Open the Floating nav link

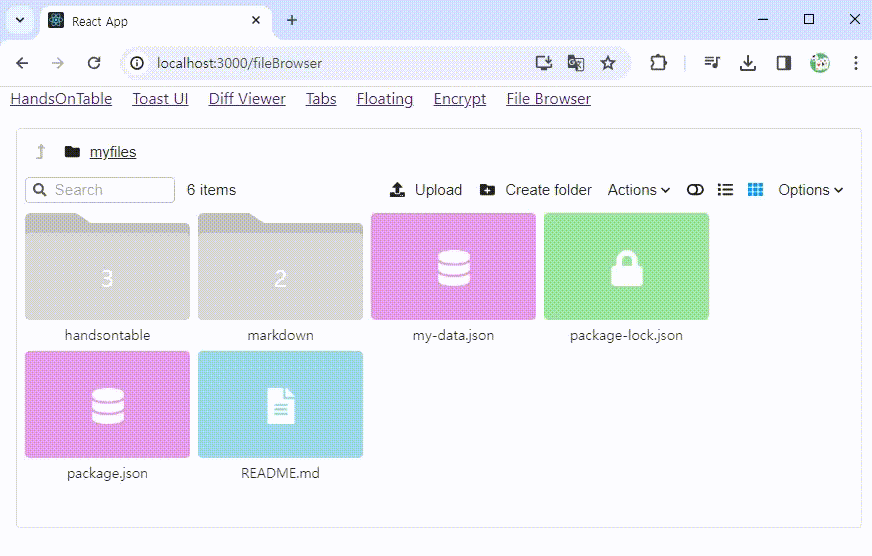pyautogui.click(x=385, y=99)
